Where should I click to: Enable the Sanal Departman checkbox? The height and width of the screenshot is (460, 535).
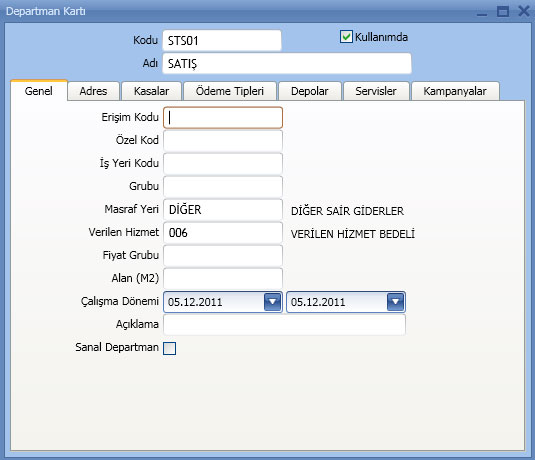coord(170,348)
